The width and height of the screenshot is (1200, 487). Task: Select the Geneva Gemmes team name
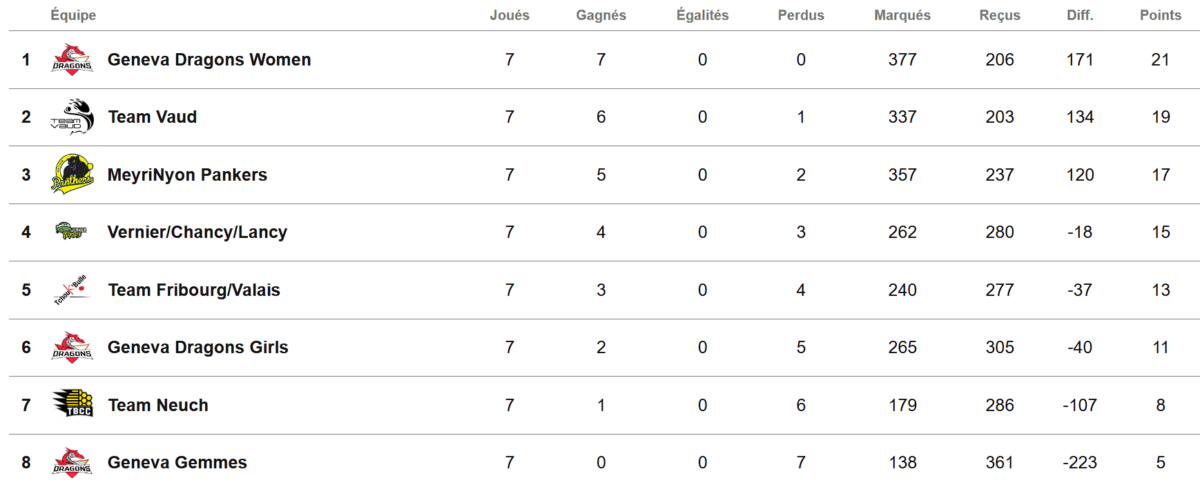[x=177, y=463]
